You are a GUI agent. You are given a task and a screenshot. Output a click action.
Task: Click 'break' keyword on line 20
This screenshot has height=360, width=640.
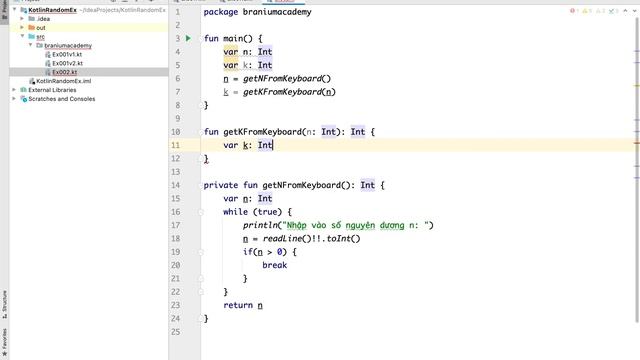point(275,265)
